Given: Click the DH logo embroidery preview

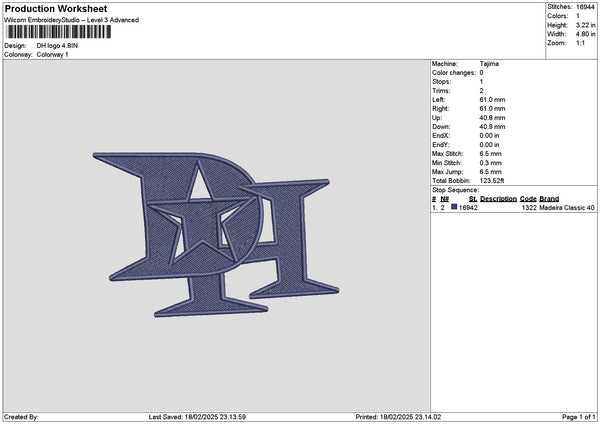Looking at the screenshot, I should coord(216,235).
